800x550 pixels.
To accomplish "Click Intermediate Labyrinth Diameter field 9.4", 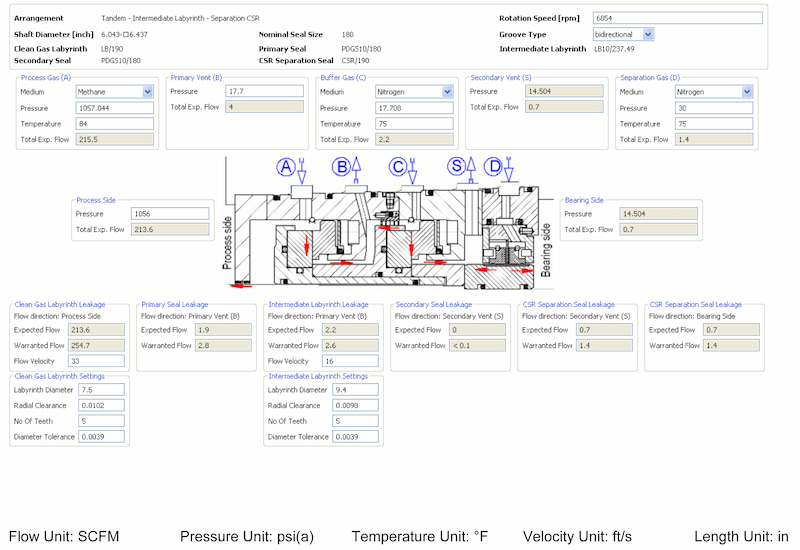I will 356,390.
